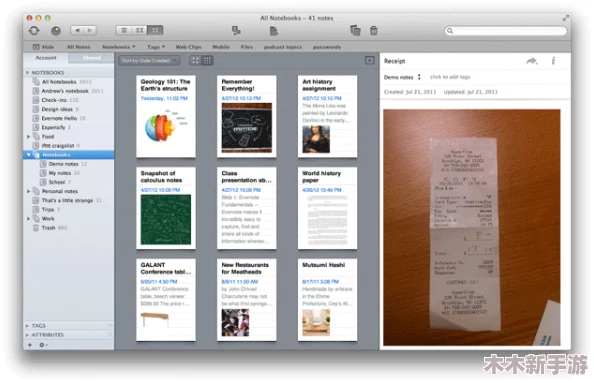The height and width of the screenshot is (383, 594).
Task: Click the new note in notebook icon
Action: pyautogui.click(x=236, y=31)
